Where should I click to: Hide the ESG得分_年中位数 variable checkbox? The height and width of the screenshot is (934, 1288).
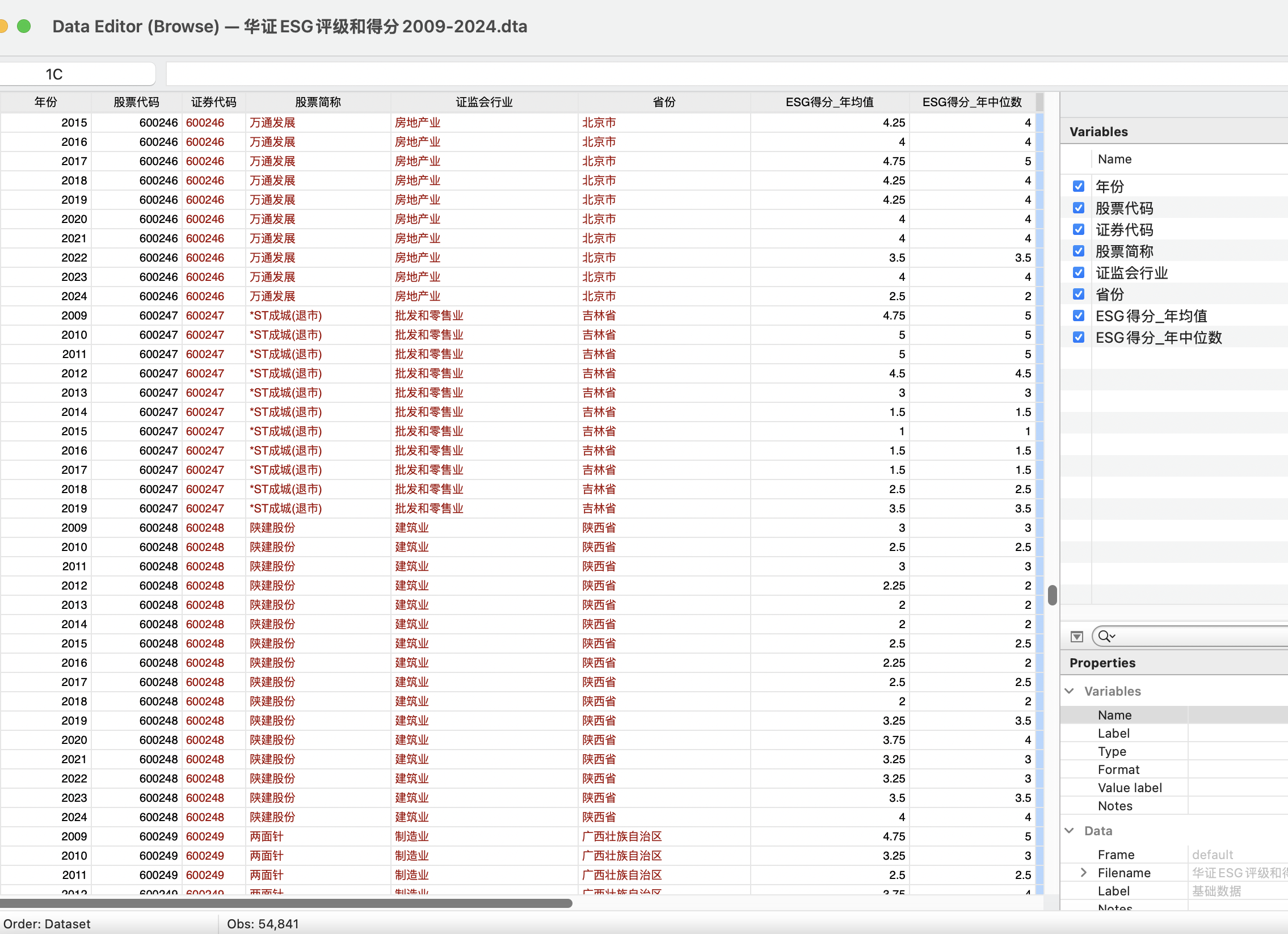pyautogui.click(x=1079, y=338)
